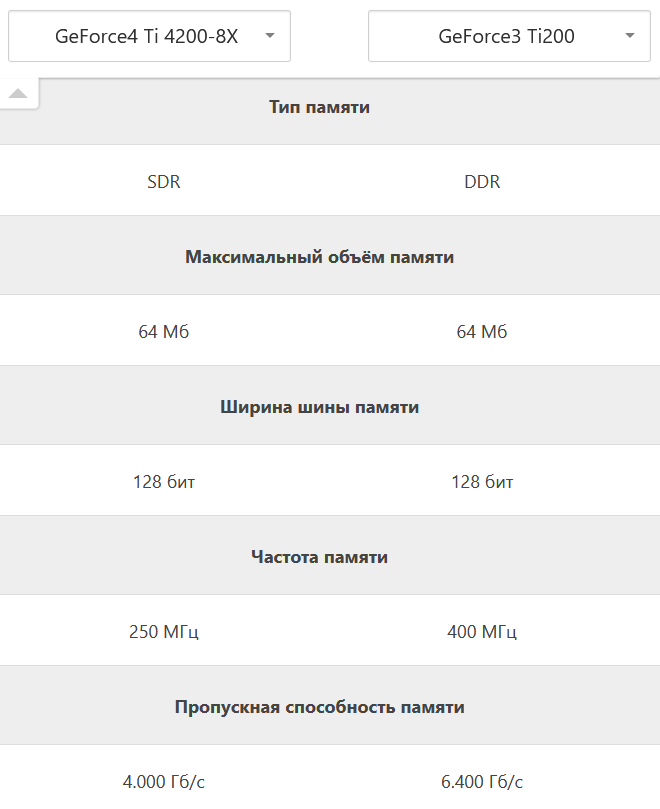The image size is (660, 809).
Task: Open the GeForce4 Ti 4200-8X dropdown
Action: point(149,36)
